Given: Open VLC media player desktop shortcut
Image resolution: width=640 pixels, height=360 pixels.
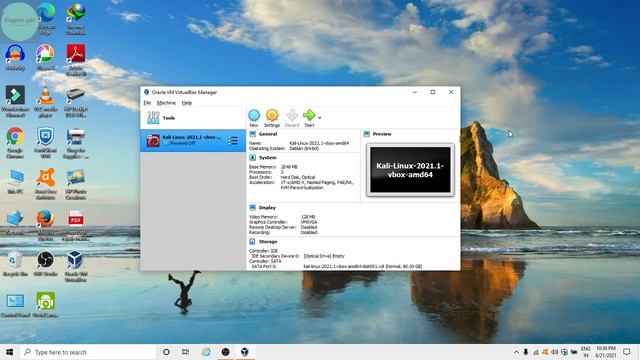Looking at the screenshot, I should (x=45, y=101).
